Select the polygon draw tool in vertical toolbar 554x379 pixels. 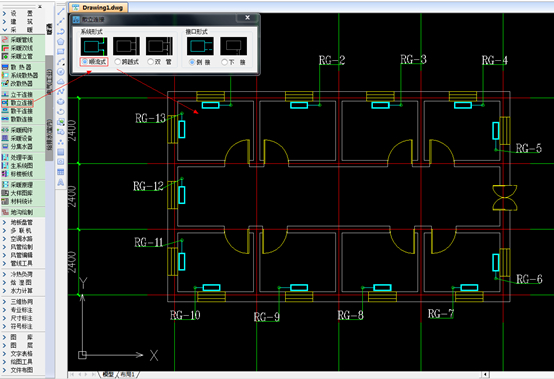coord(61,42)
